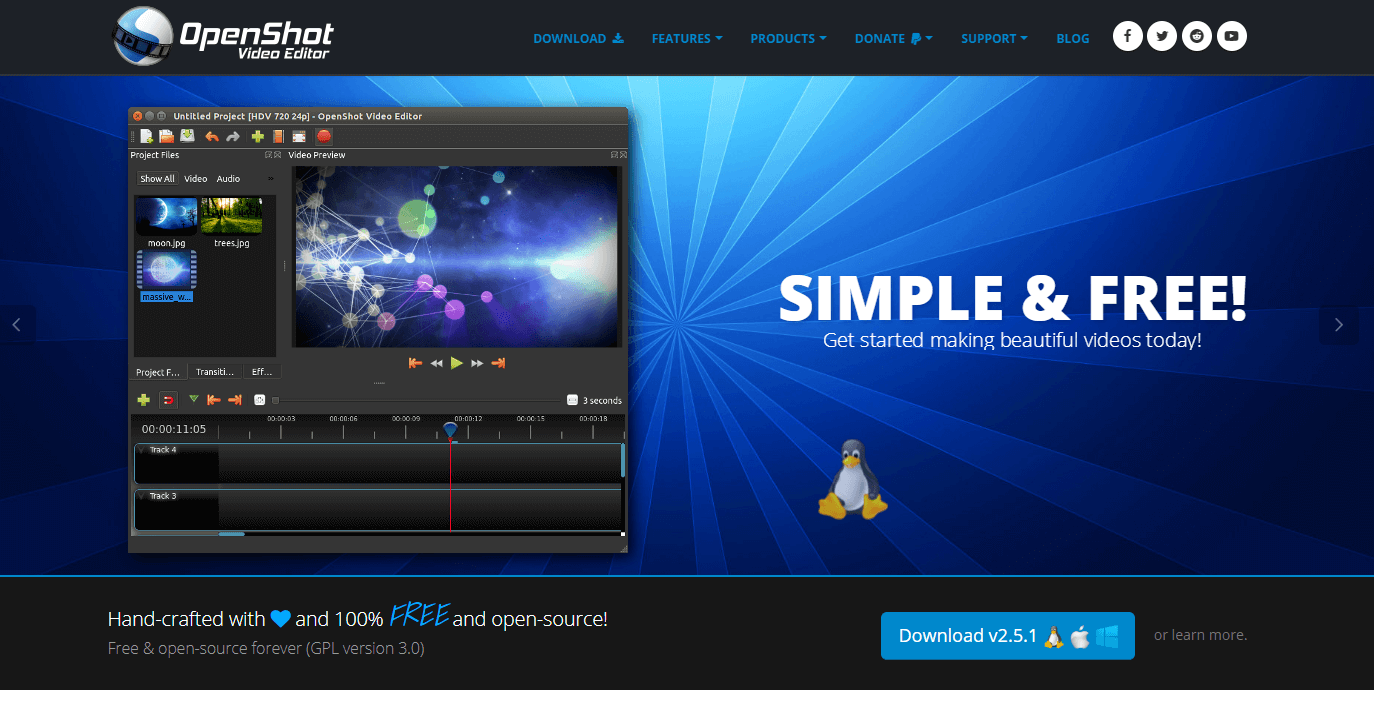Click Previous Marker icon in timeline toolbar
Screen dimensions: 1374x705
pos(213,400)
